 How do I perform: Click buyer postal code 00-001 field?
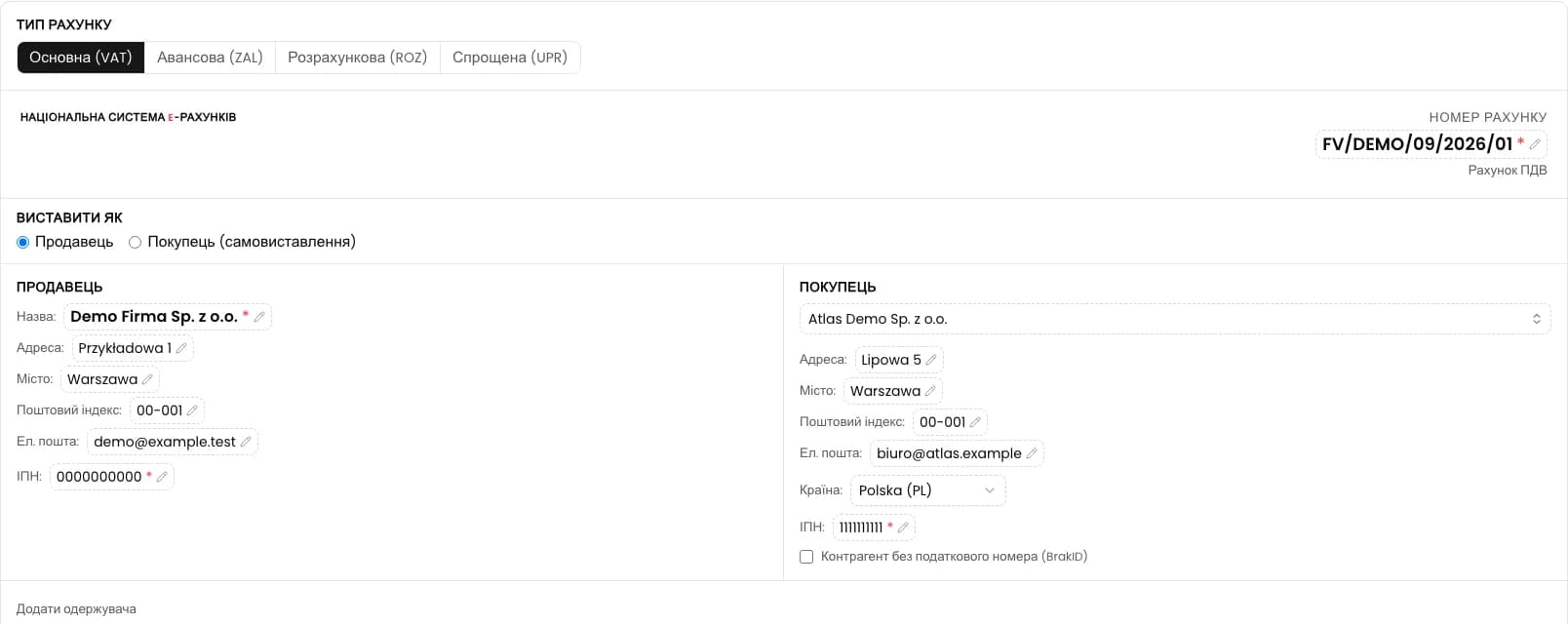tap(950, 422)
